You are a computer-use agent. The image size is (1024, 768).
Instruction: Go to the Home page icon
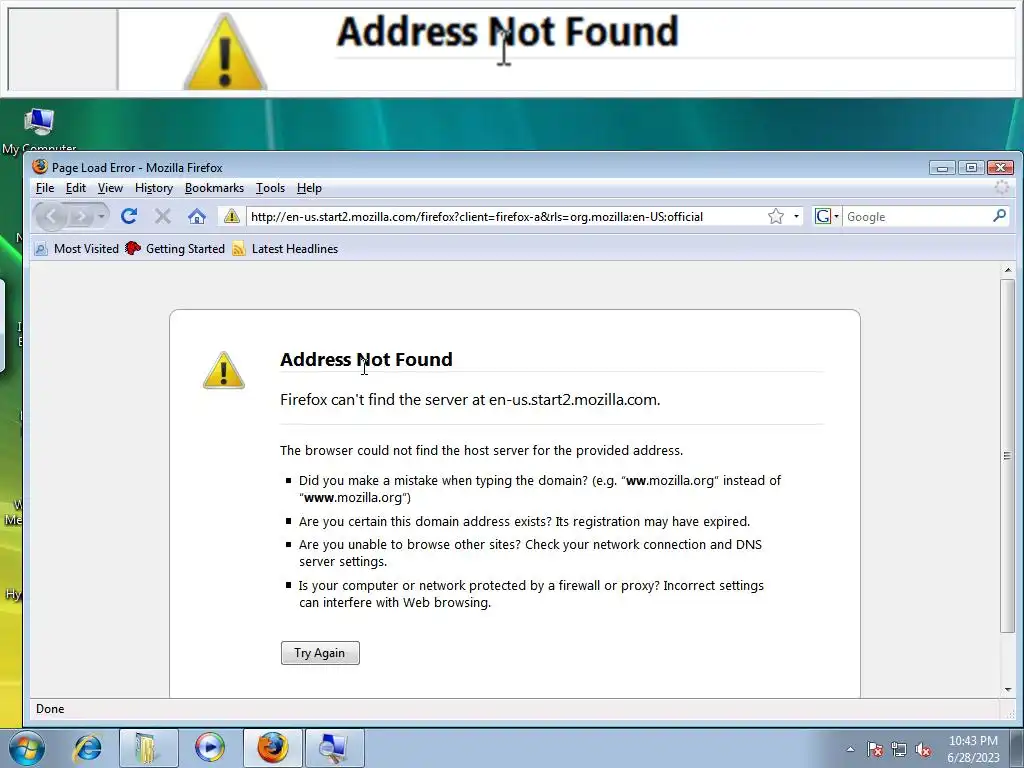(x=197, y=216)
